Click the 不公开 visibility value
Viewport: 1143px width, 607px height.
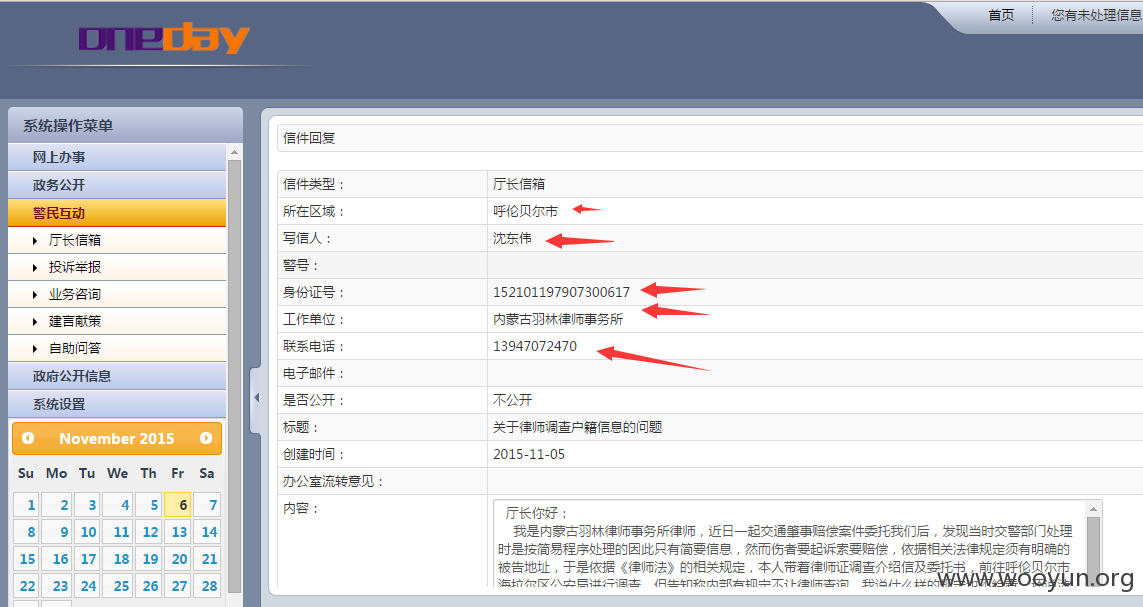click(512, 400)
